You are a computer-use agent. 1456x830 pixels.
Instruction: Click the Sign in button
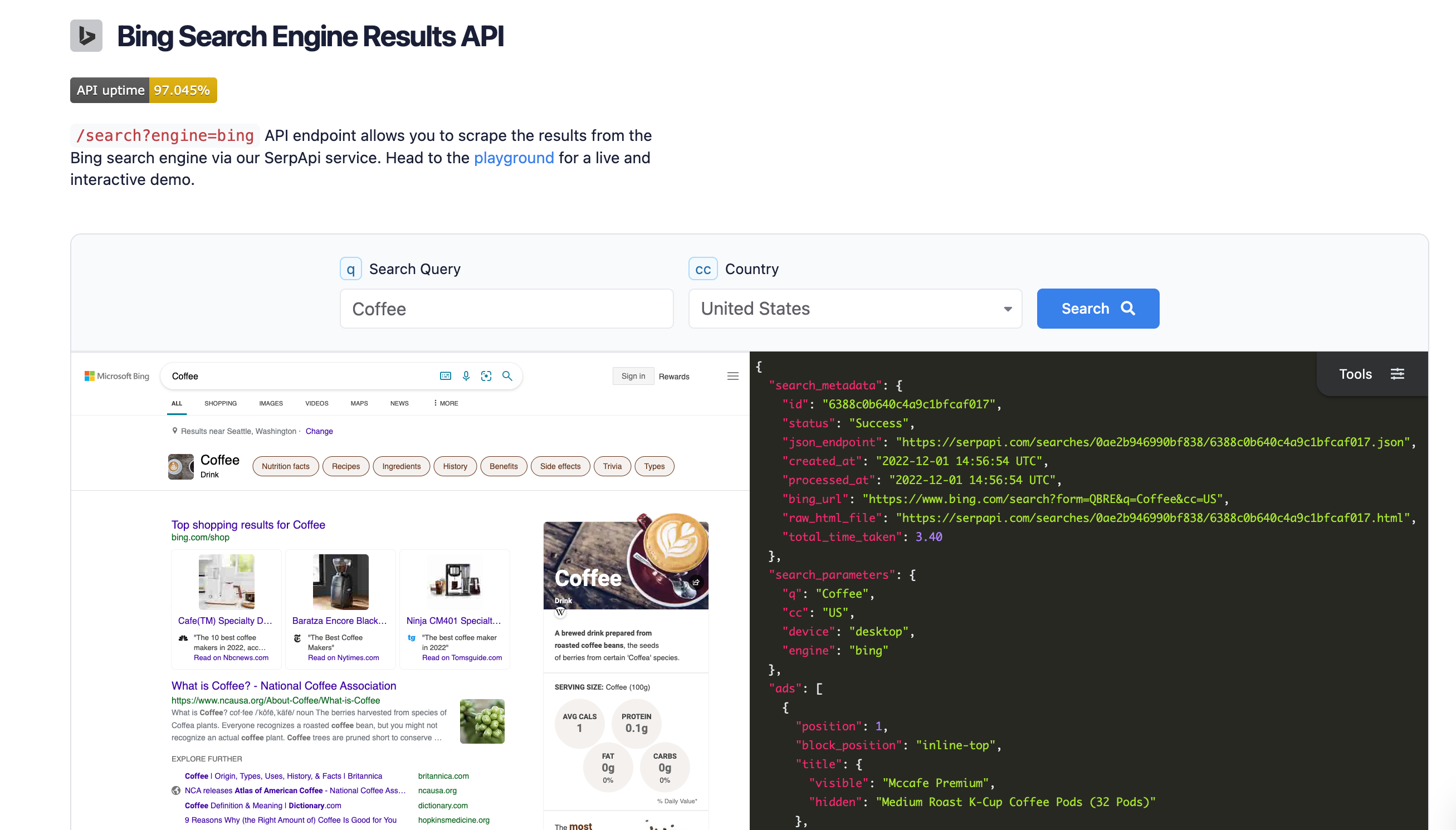pos(633,376)
